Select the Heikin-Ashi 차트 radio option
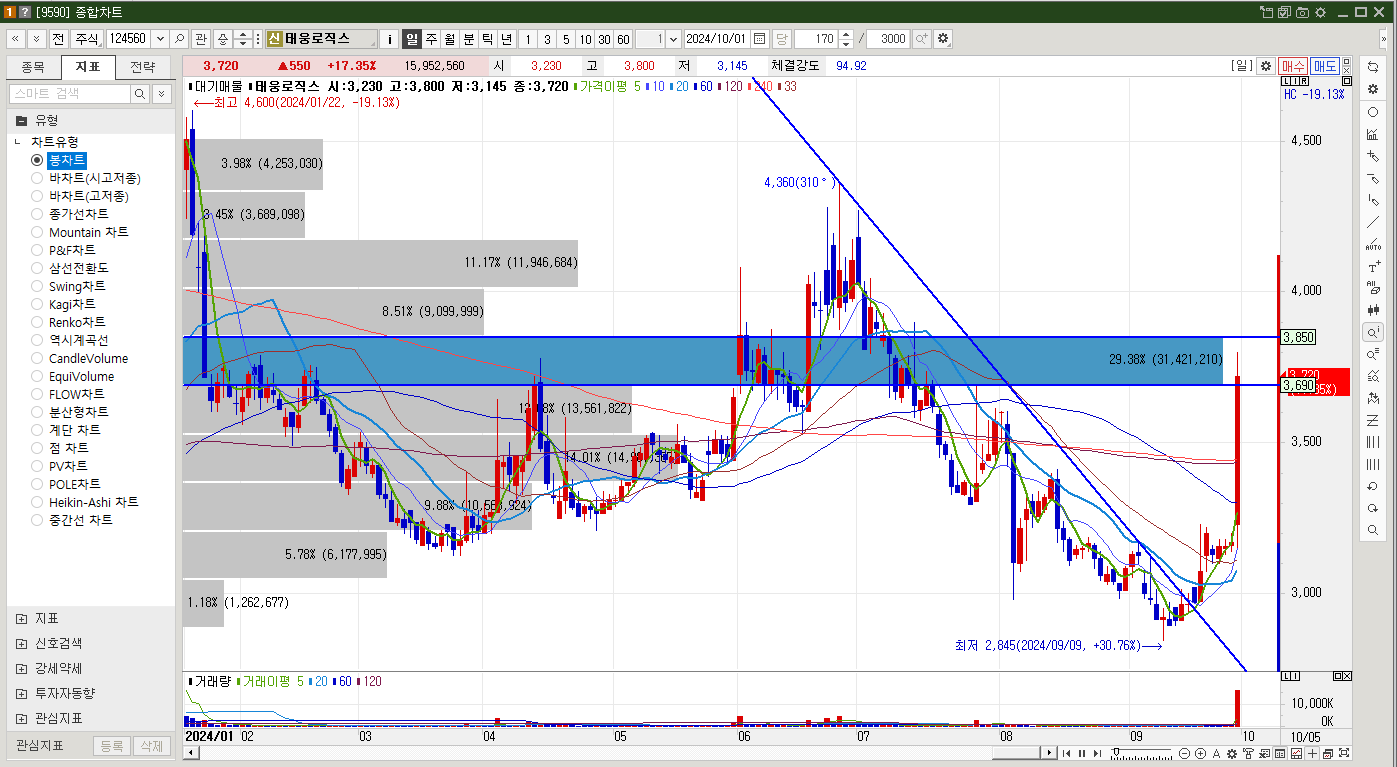Viewport: 1397px width, 767px height. (37, 502)
